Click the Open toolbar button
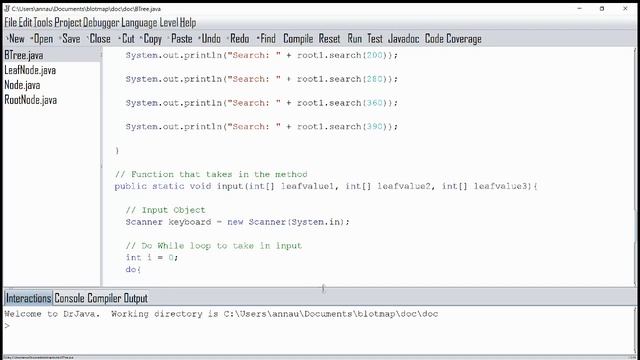The height and width of the screenshot is (360, 640). [x=42, y=39]
